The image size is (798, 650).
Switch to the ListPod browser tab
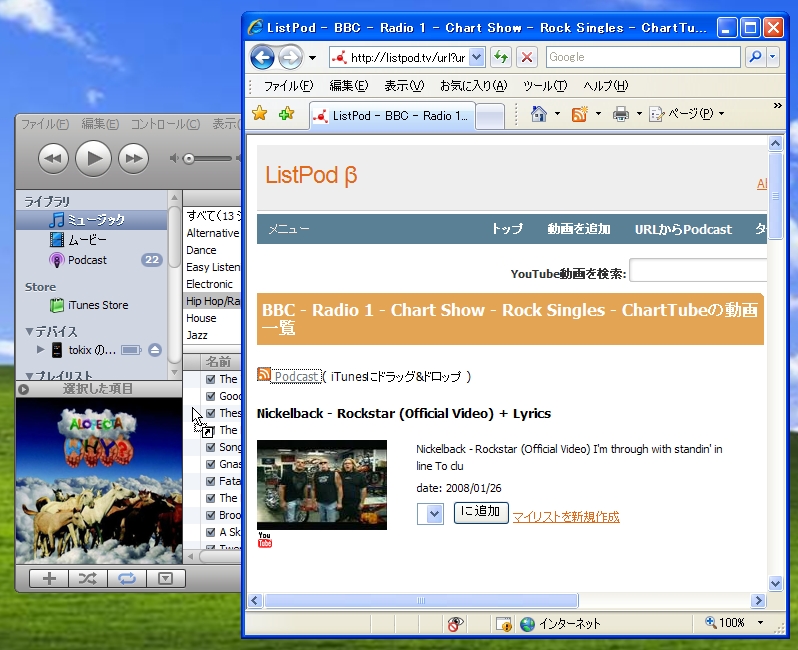point(392,116)
